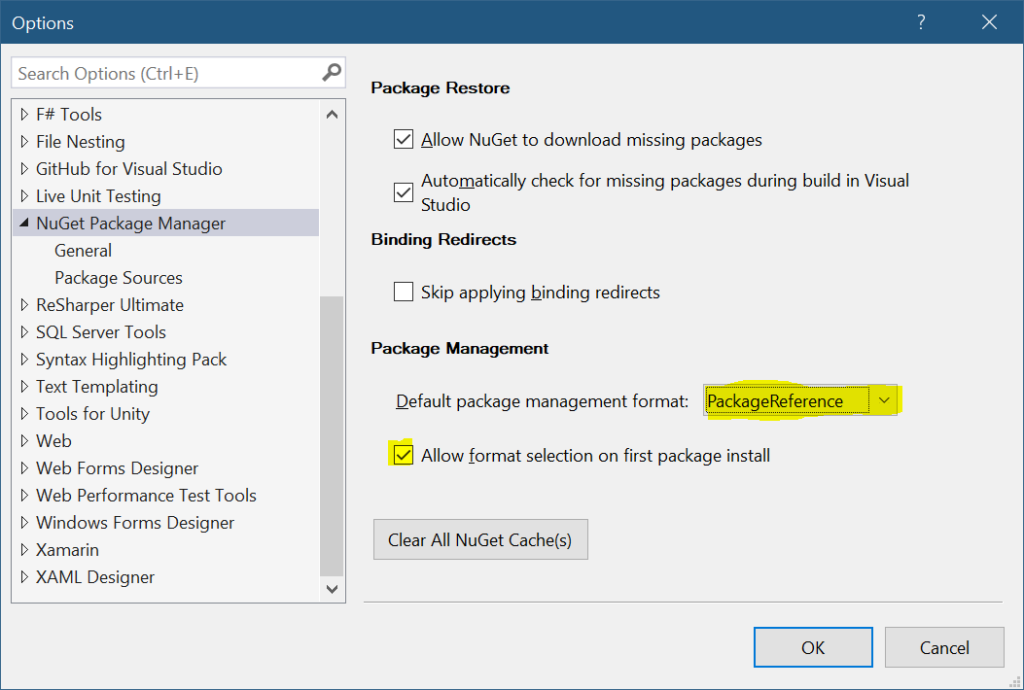Screen dimensions: 1024x690
Task: Enable Skip applying binding redirects
Action: tap(404, 292)
